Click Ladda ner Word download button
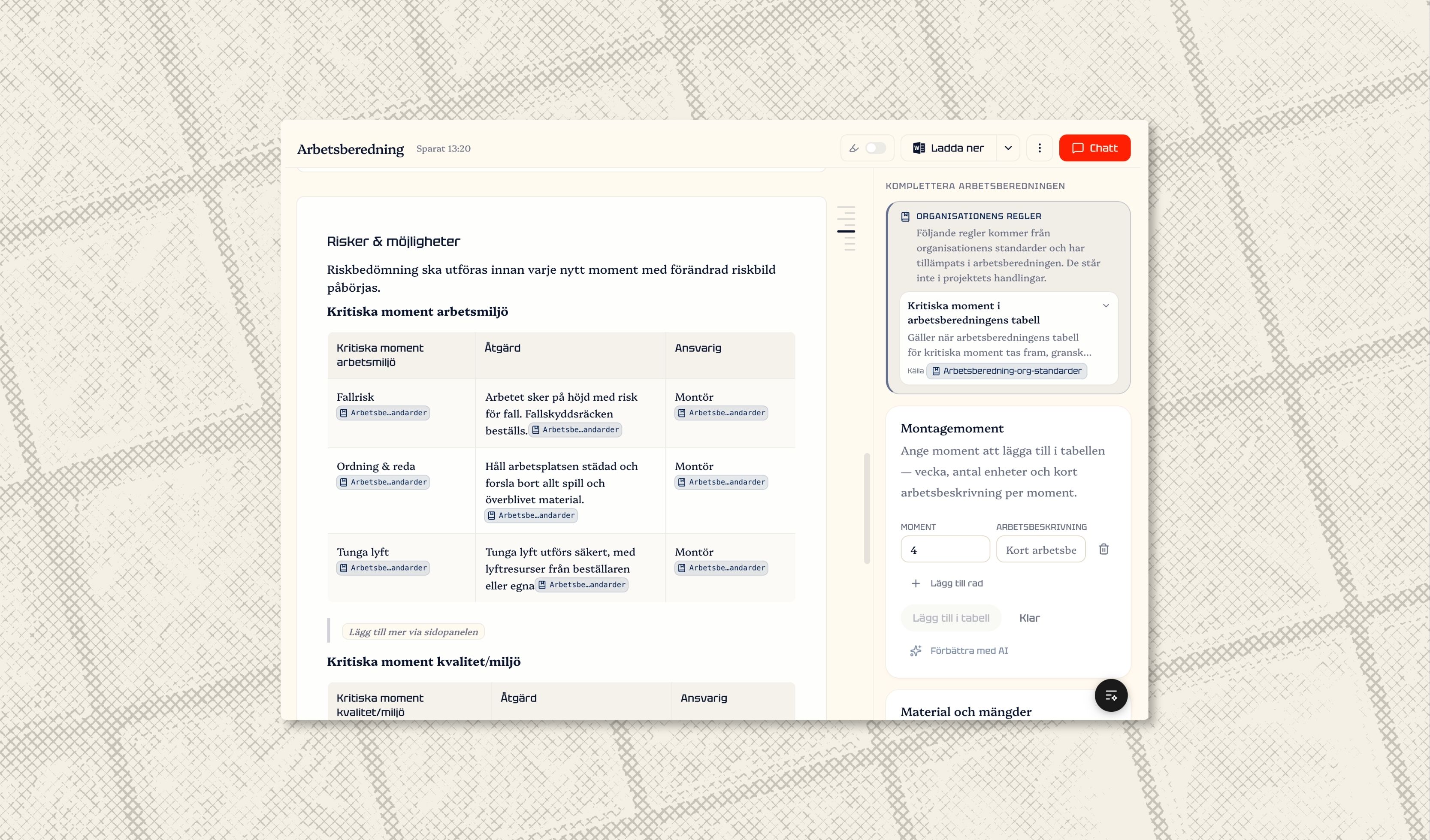Screen dimensions: 1430x840 [x=948, y=148]
